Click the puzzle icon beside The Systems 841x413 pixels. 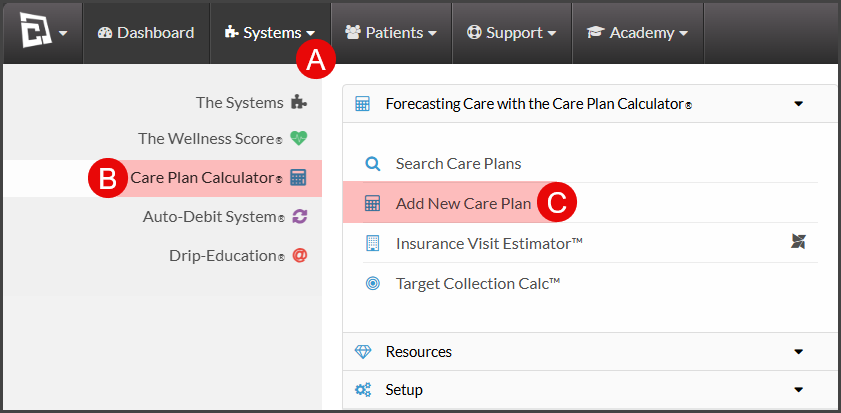[x=299, y=102]
